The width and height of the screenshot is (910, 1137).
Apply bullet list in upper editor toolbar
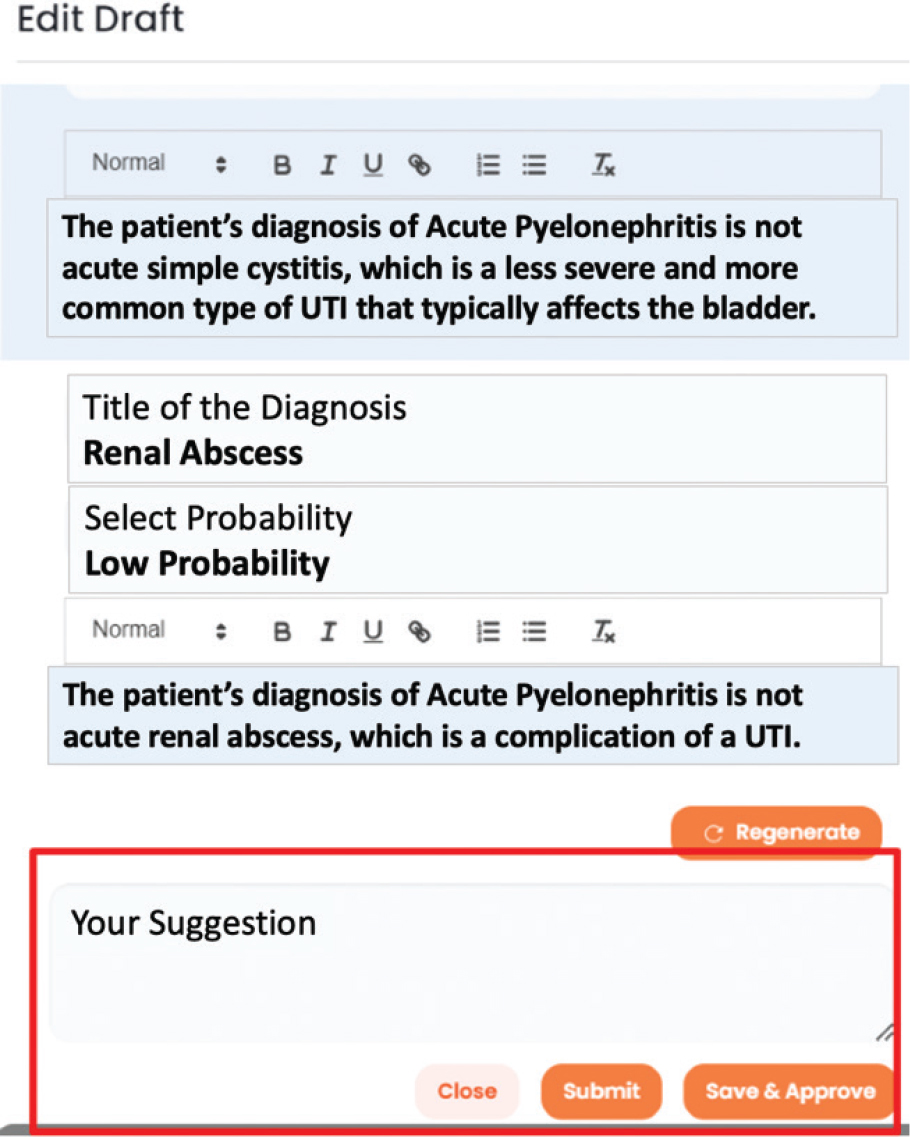pos(535,166)
